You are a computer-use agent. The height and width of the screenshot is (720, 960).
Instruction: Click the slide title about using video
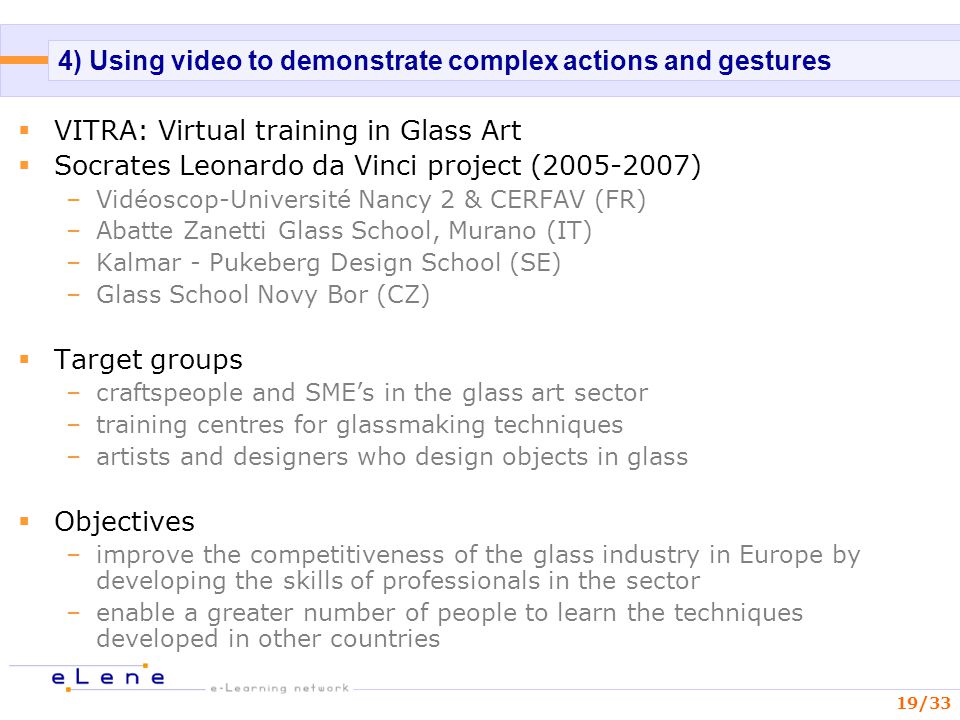tap(444, 61)
